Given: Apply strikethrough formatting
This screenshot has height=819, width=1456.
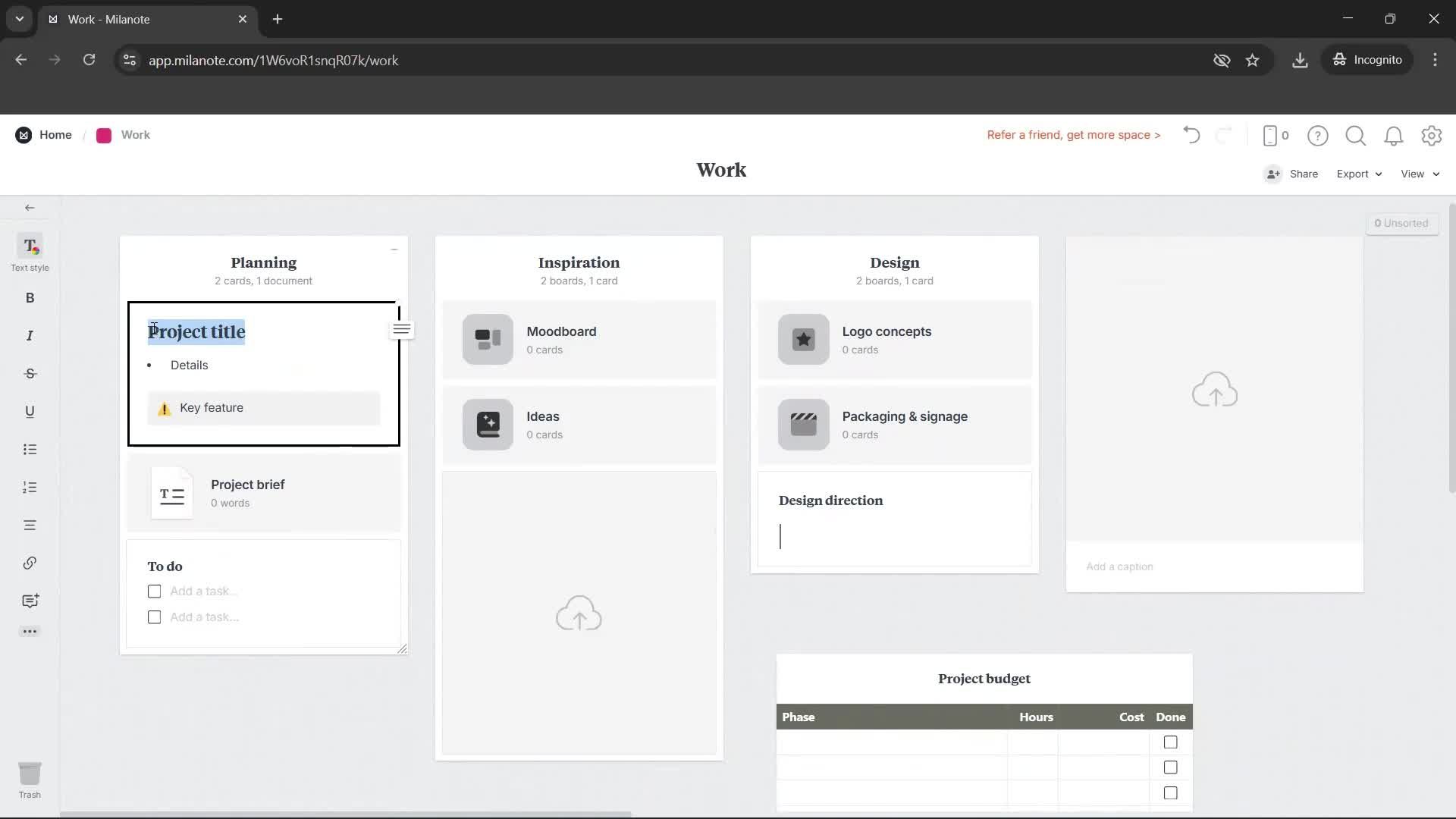Looking at the screenshot, I should click(30, 373).
